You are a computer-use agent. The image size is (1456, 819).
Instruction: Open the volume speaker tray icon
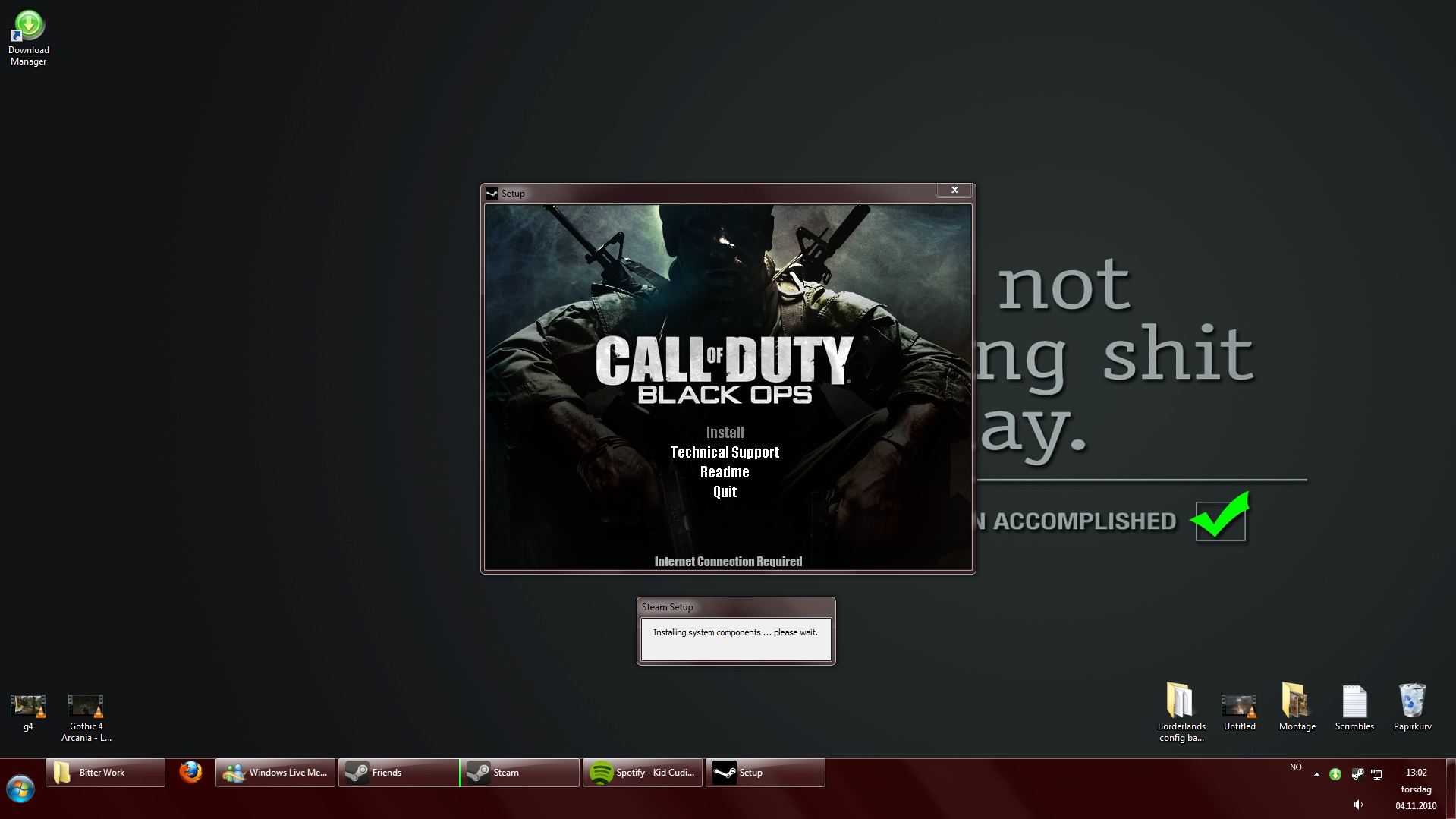1358,805
